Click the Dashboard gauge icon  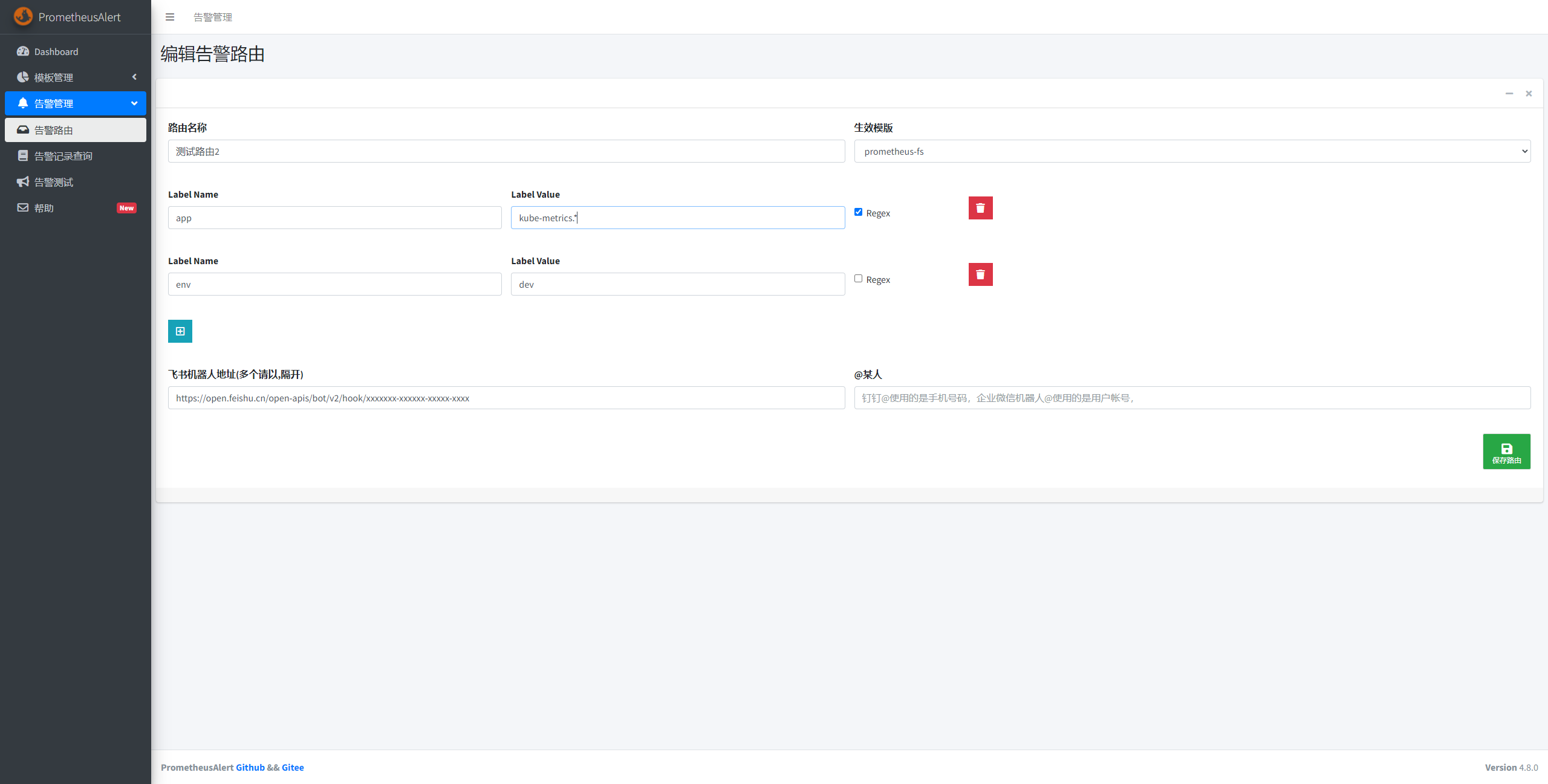tap(23, 51)
